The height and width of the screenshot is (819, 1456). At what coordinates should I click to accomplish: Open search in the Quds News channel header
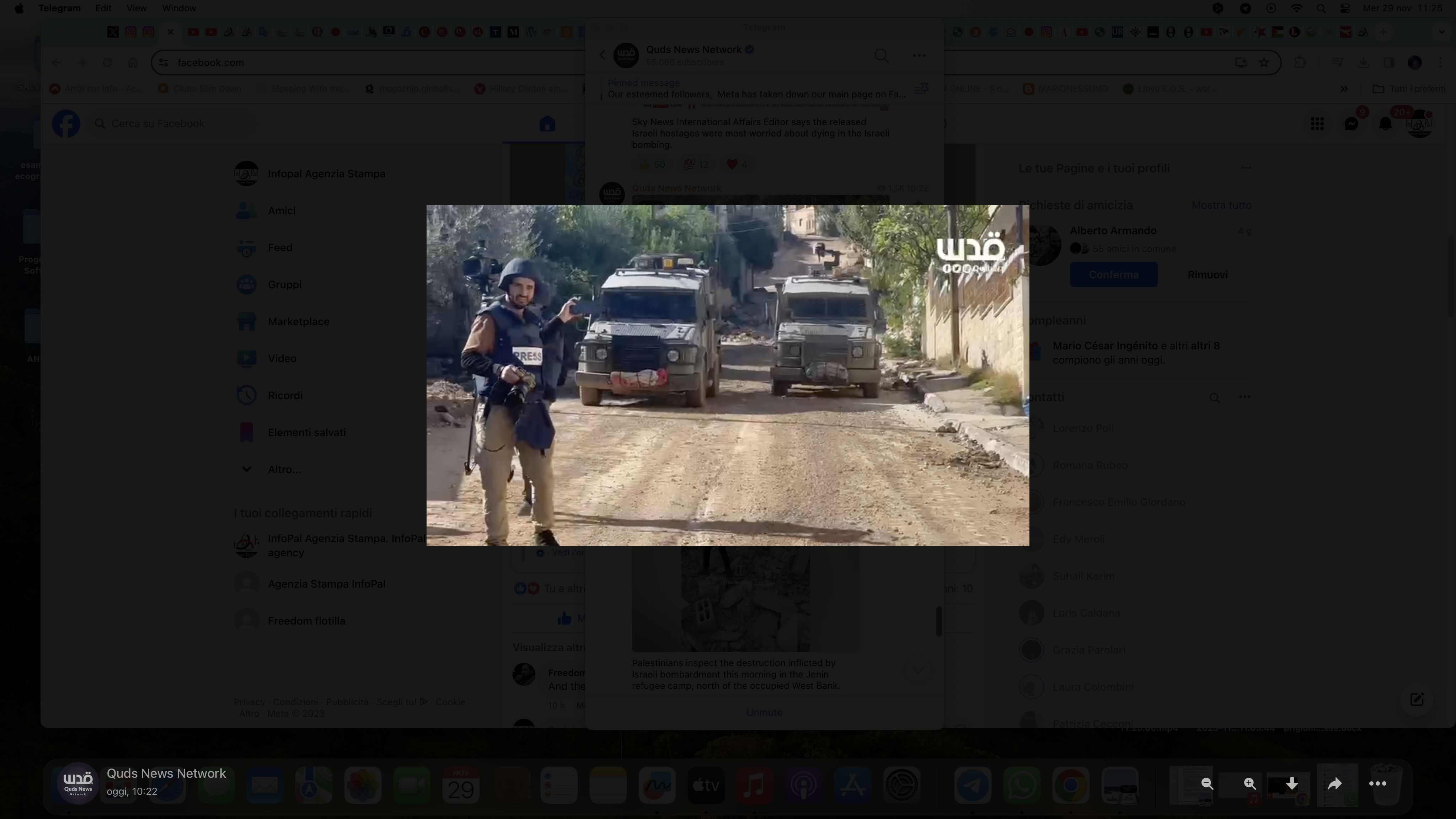881,55
